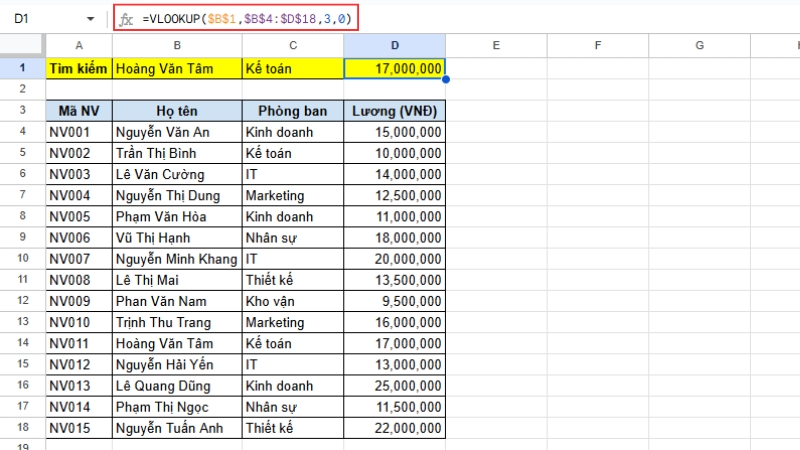Click the fill handle on cell D1
The height and width of the screenshot is (450, 800).
click(445, 79)
